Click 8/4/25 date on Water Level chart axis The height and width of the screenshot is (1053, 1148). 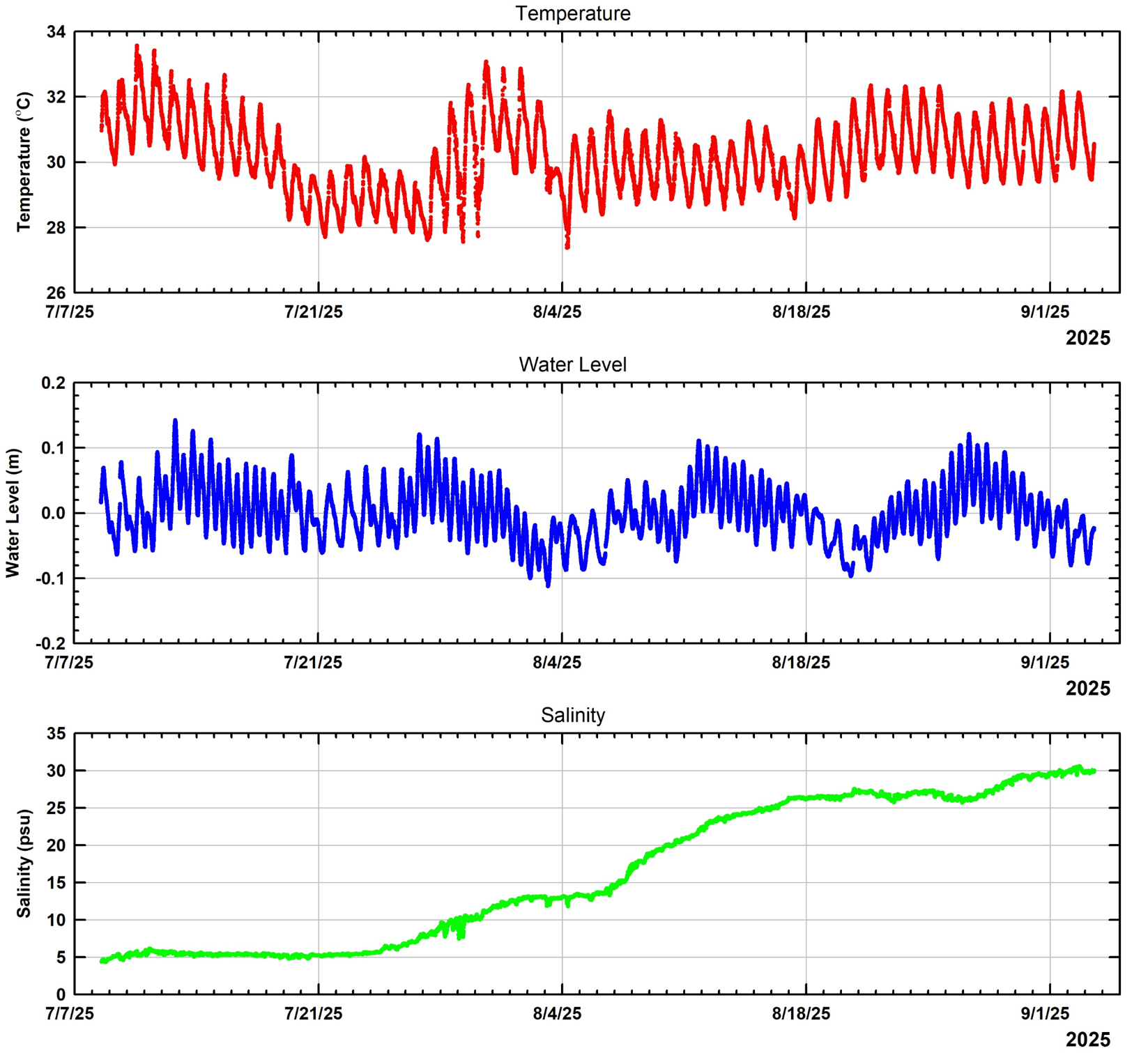[x=557, y=662]
